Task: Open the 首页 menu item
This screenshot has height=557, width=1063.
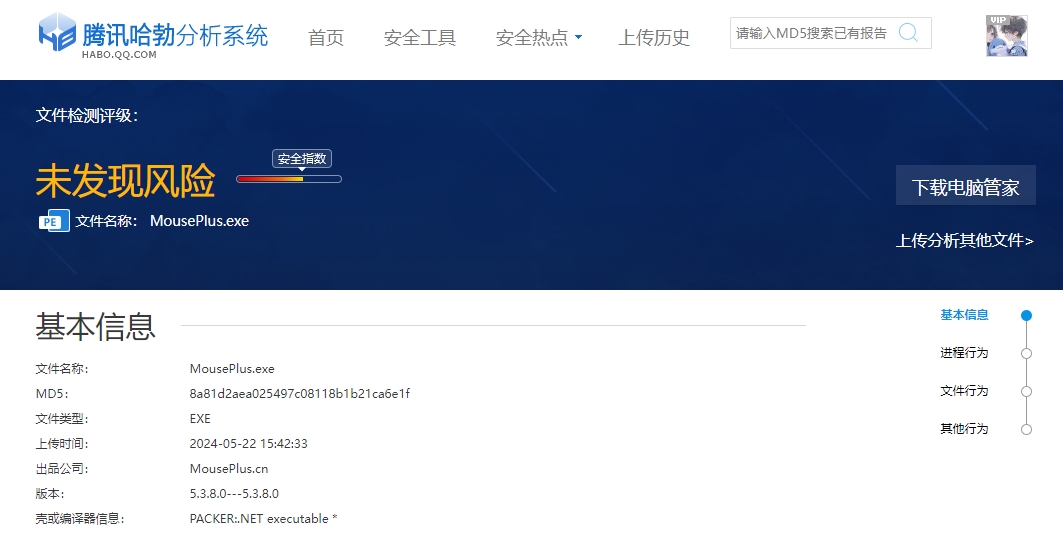Action: tap(326, 38)
